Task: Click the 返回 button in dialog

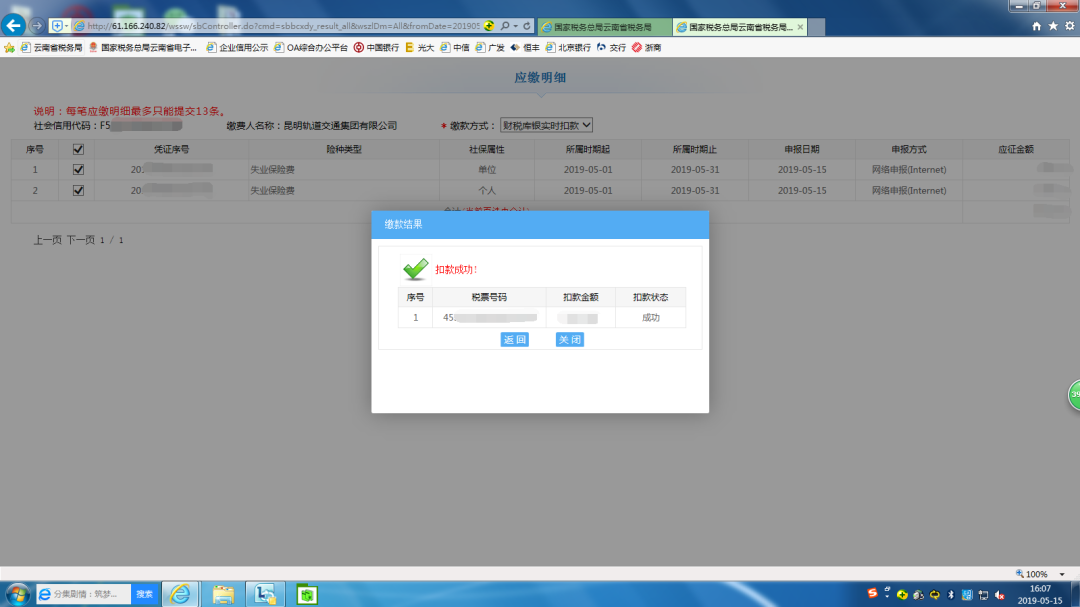Action: coord(515,340)
